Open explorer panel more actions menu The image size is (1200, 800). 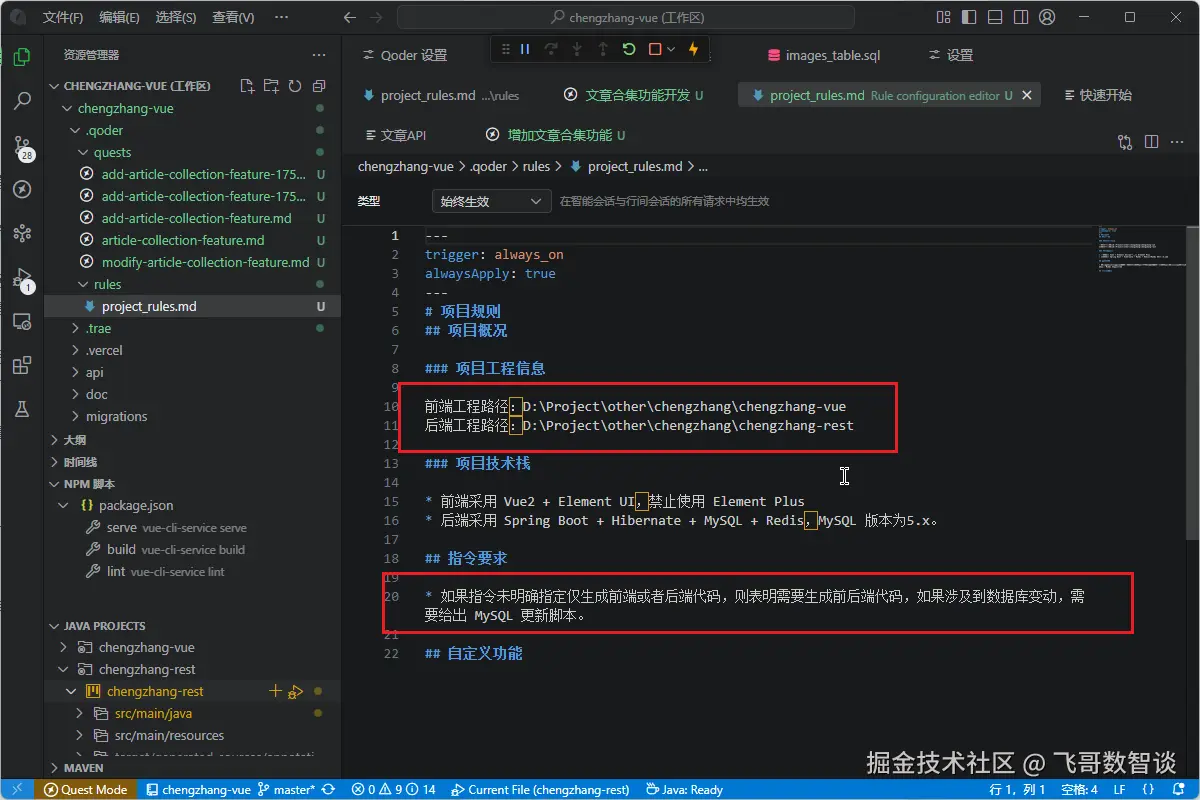click(x=319, y=55)
